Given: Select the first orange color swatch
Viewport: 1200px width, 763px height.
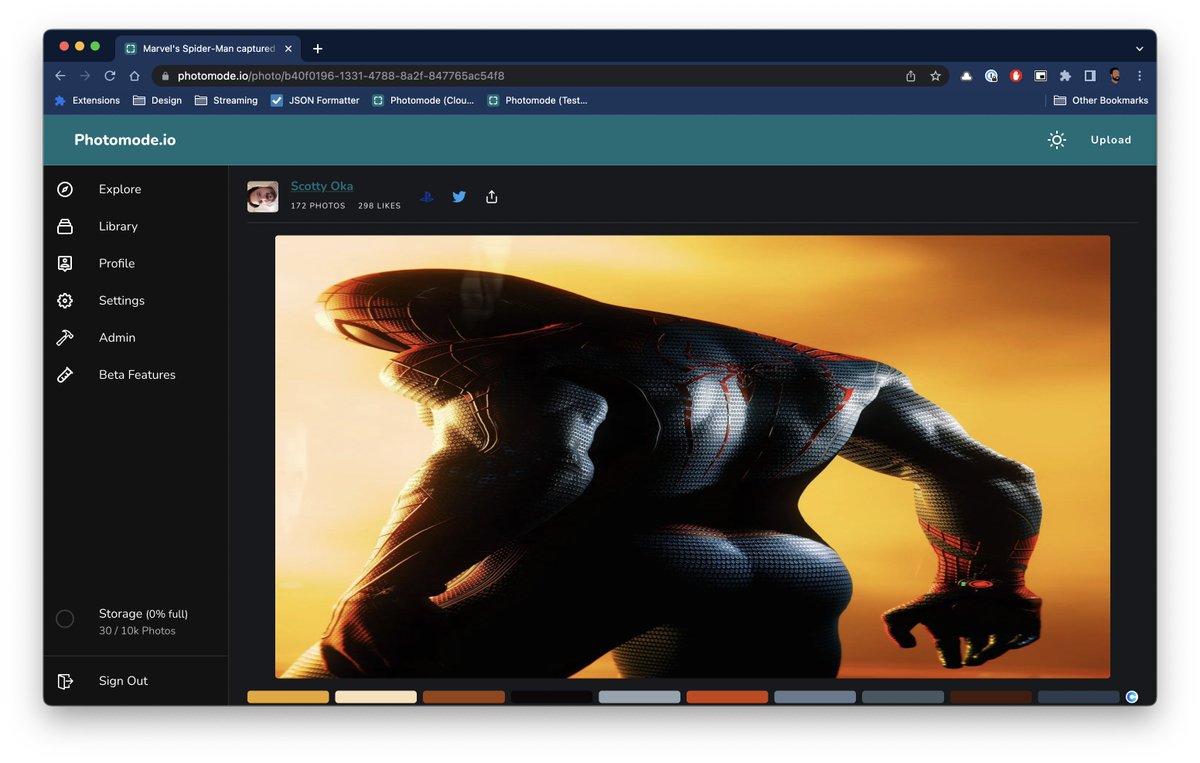Looking at the screenshot, I should click(287, 696).
